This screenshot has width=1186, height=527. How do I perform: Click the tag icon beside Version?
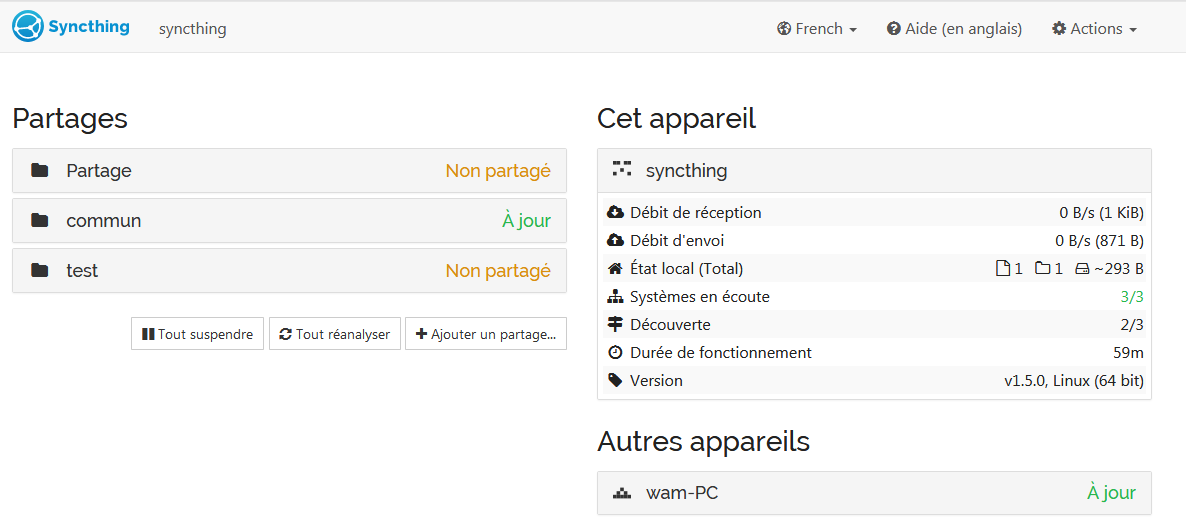(616, 381)
